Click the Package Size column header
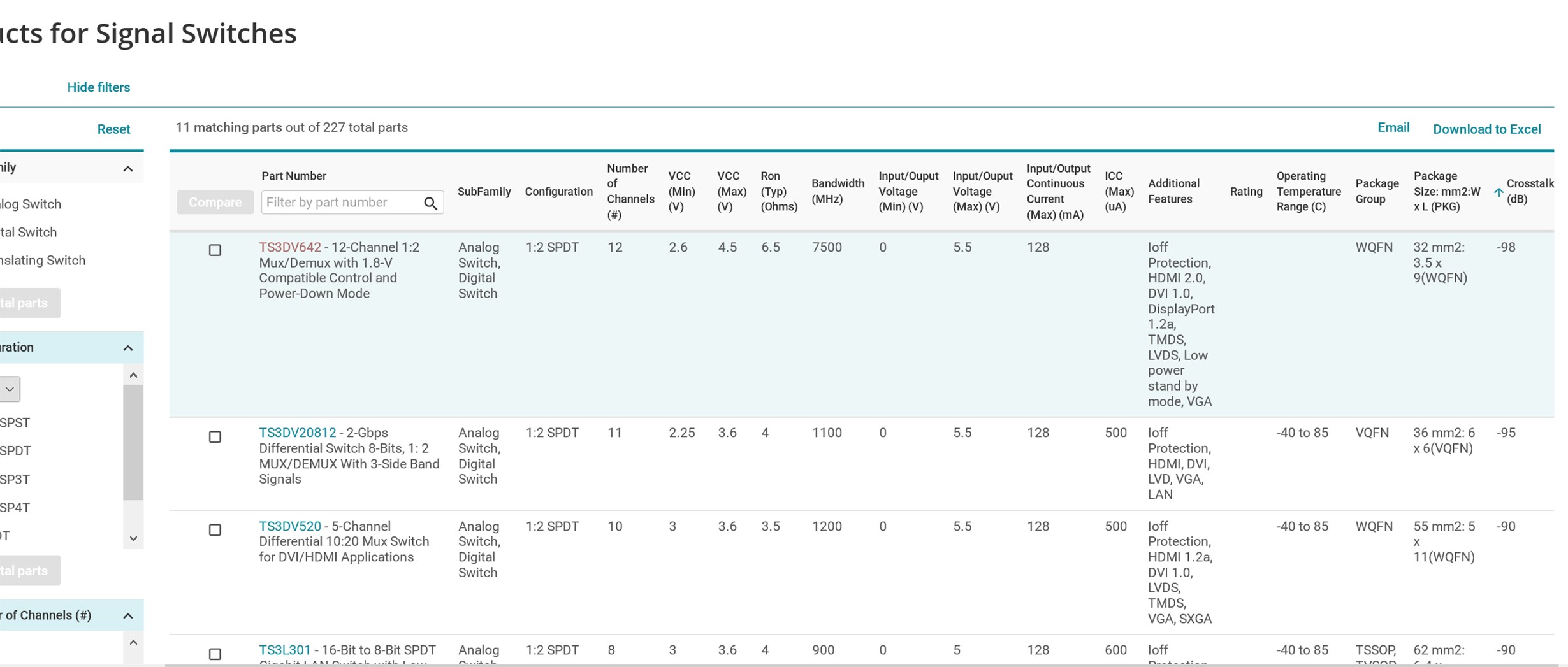Viewport: 1568px width, 667px height. click(x=1447, y=191)
